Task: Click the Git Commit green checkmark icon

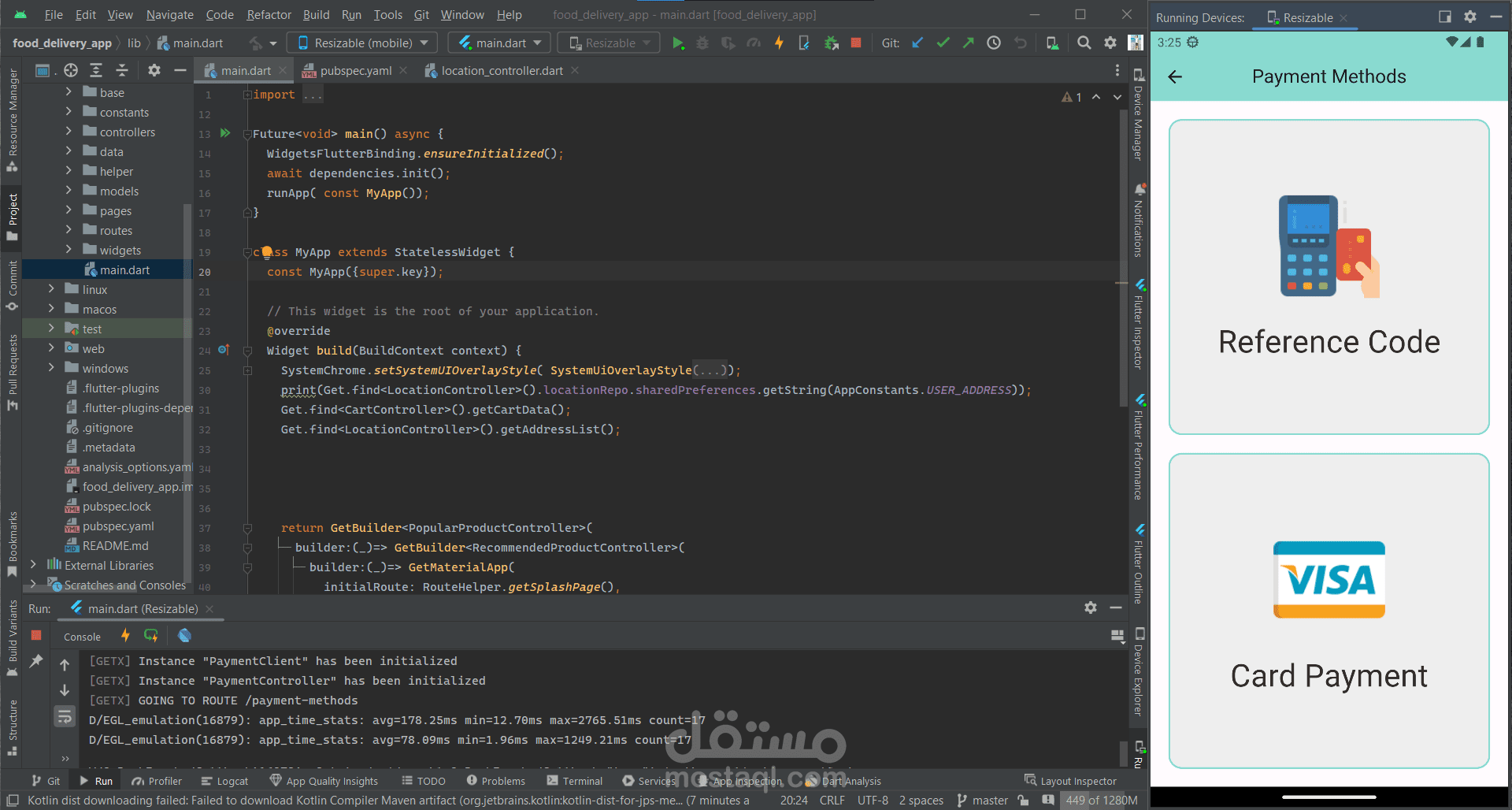Action: [943, 43]
